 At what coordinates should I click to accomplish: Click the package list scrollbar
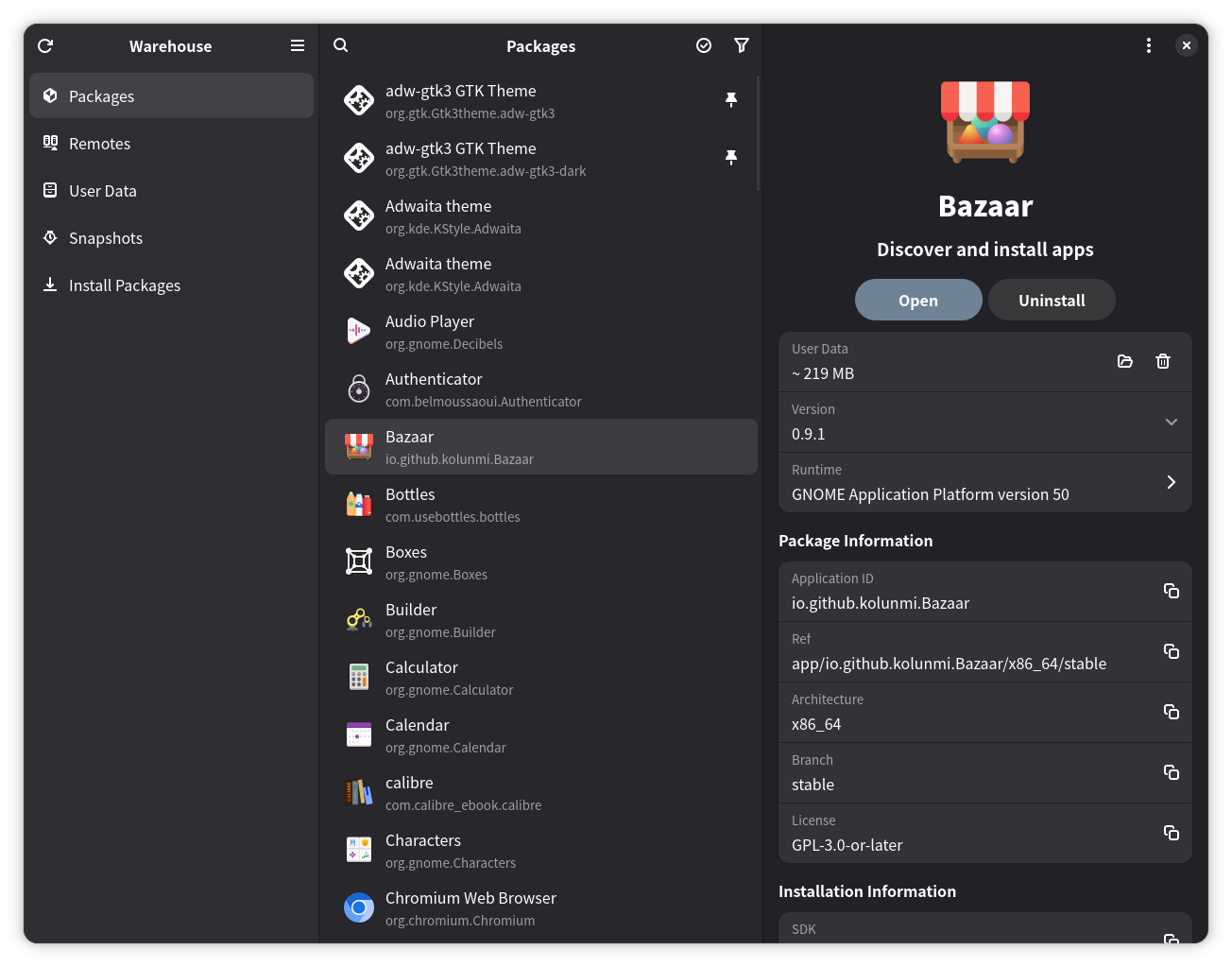758,133
